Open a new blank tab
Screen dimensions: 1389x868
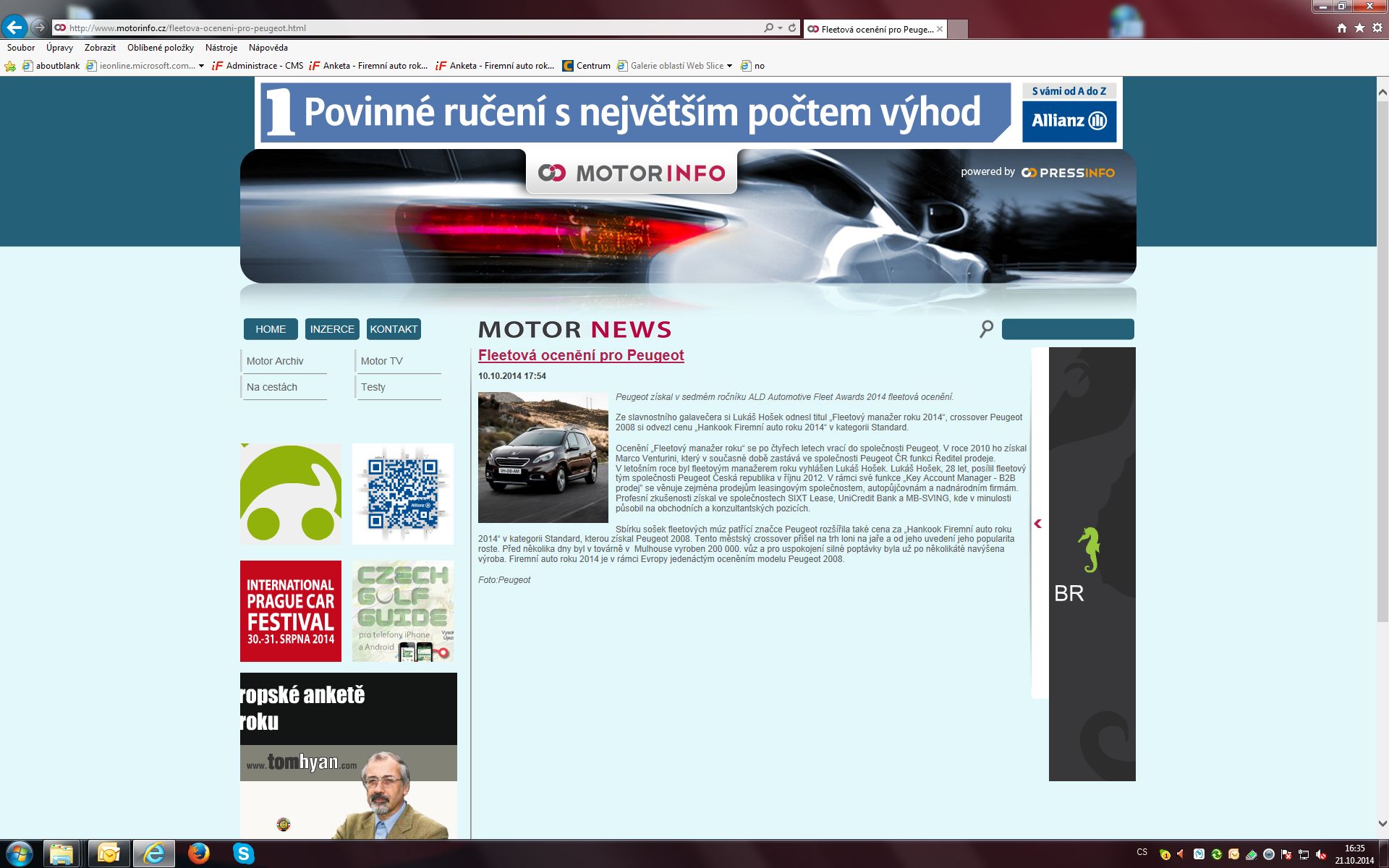point(958,29)
